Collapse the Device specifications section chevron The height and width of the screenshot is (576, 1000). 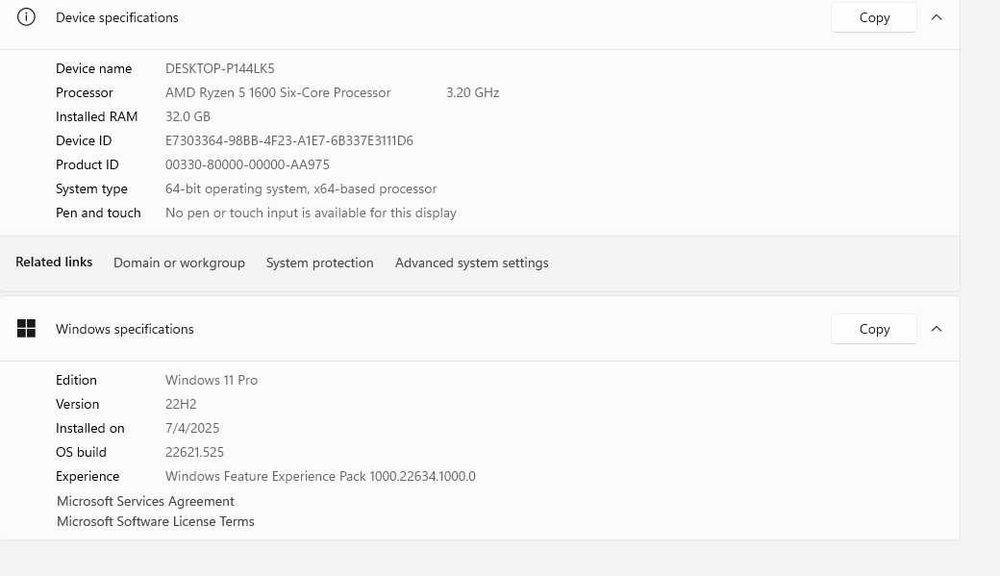point(936,18)
